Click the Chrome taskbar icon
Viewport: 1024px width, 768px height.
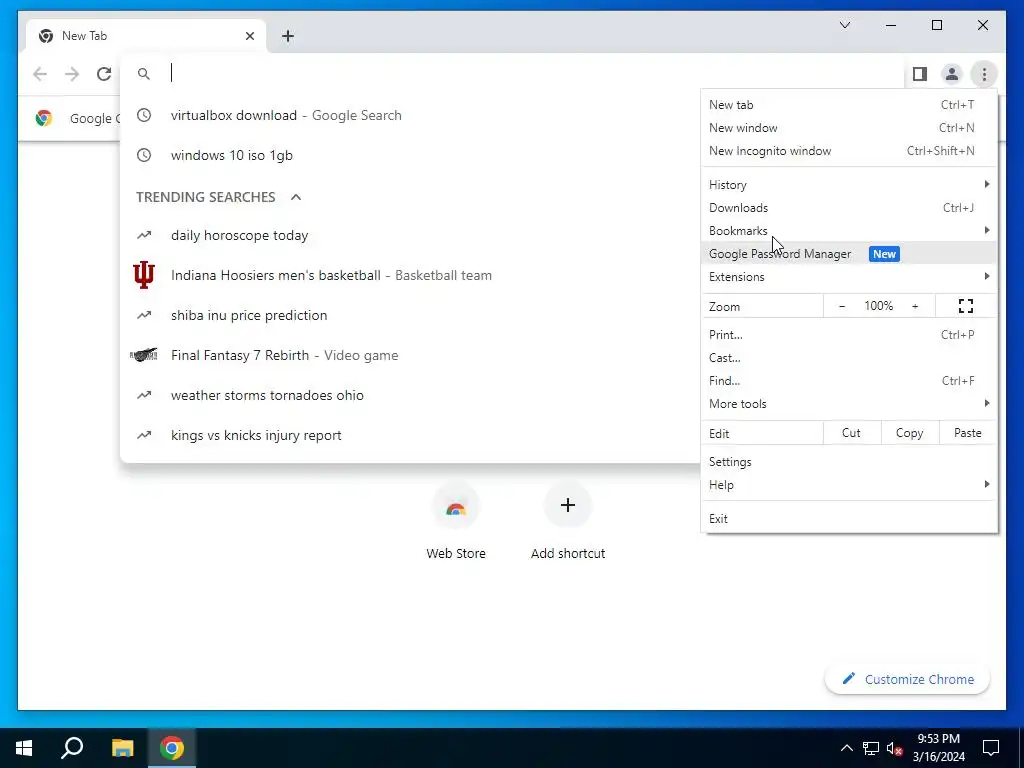click(172, 748)
